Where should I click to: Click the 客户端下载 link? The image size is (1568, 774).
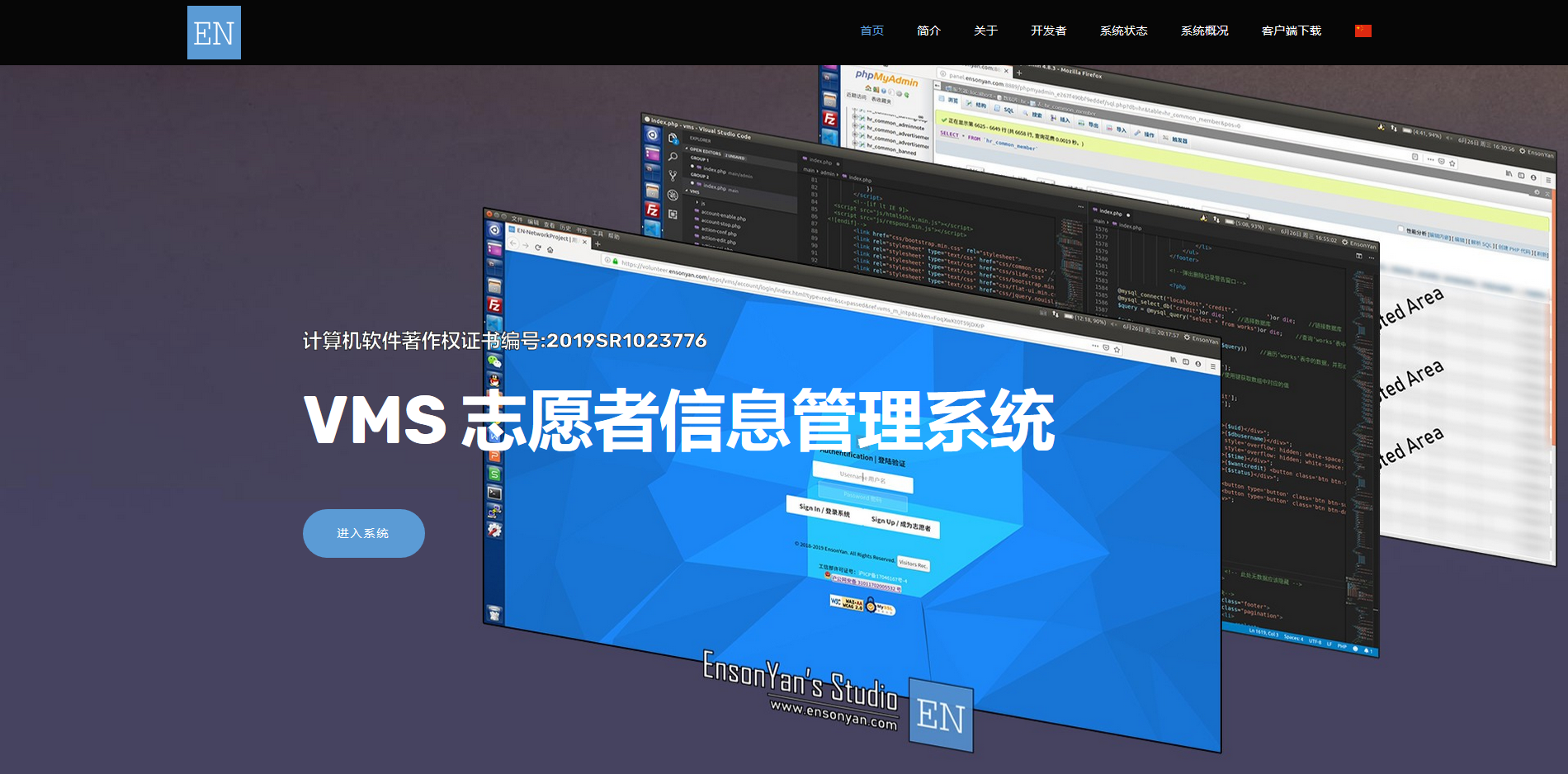tap(1292, 31)
